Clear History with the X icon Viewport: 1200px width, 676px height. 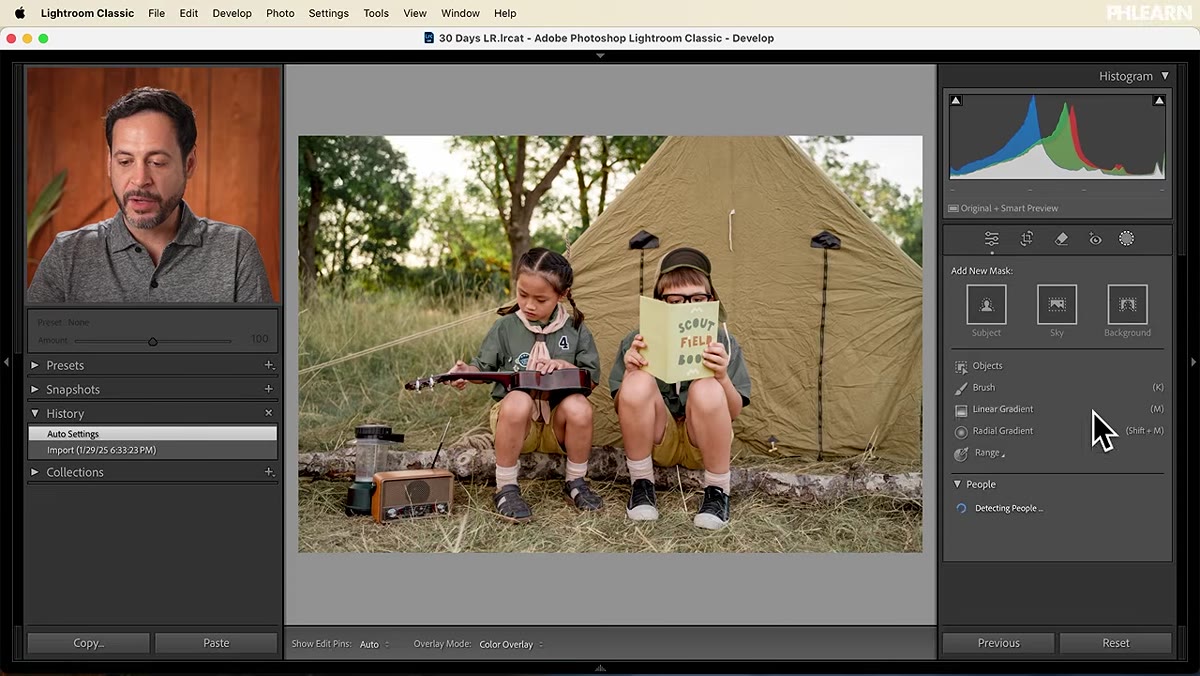pyautogui.click(x=268, y=413)
